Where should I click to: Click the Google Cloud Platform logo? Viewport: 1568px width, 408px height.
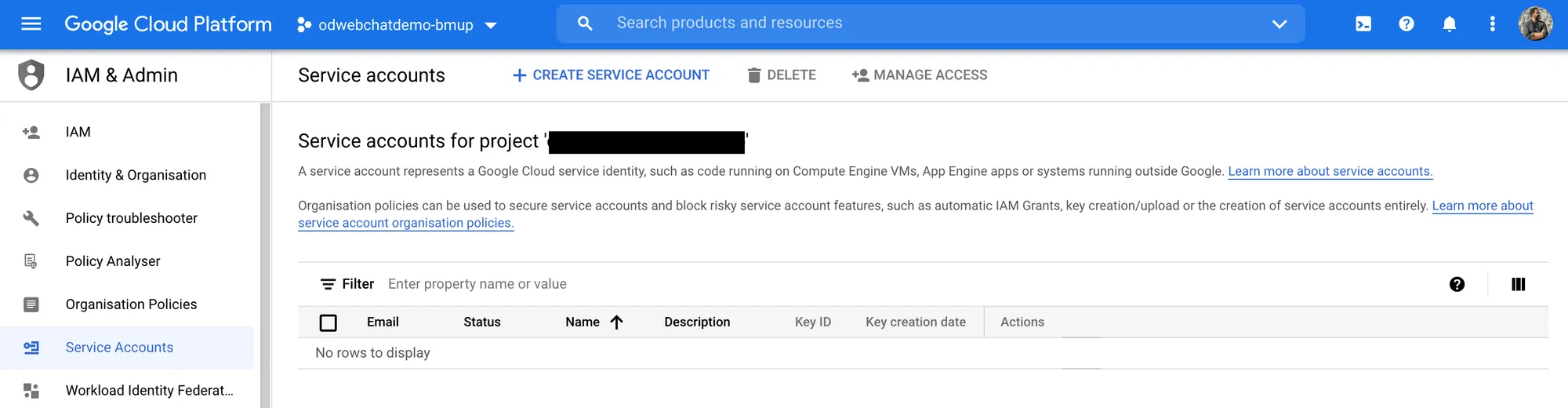(168, 24)
